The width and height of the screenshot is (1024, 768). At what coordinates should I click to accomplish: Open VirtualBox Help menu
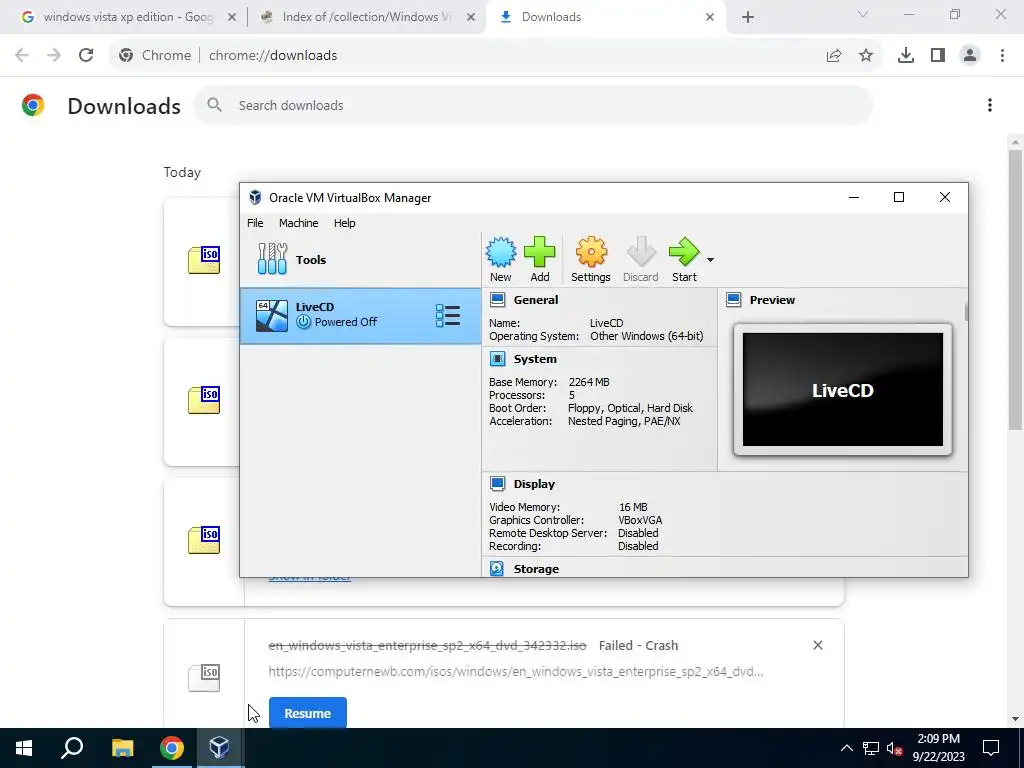click(x=344, y=223)
